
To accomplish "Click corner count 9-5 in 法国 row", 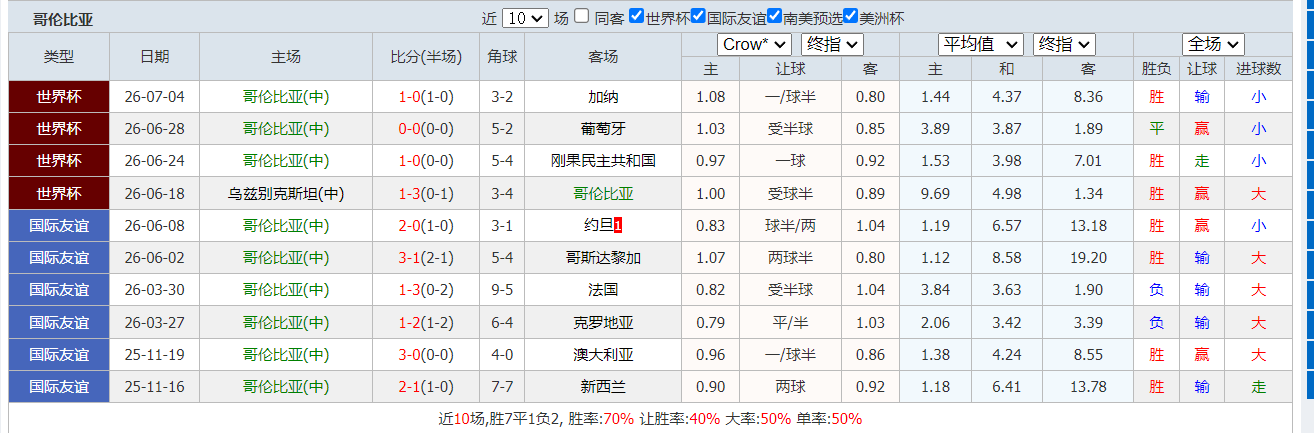I will pyautogui.click(x=502, y=290).
